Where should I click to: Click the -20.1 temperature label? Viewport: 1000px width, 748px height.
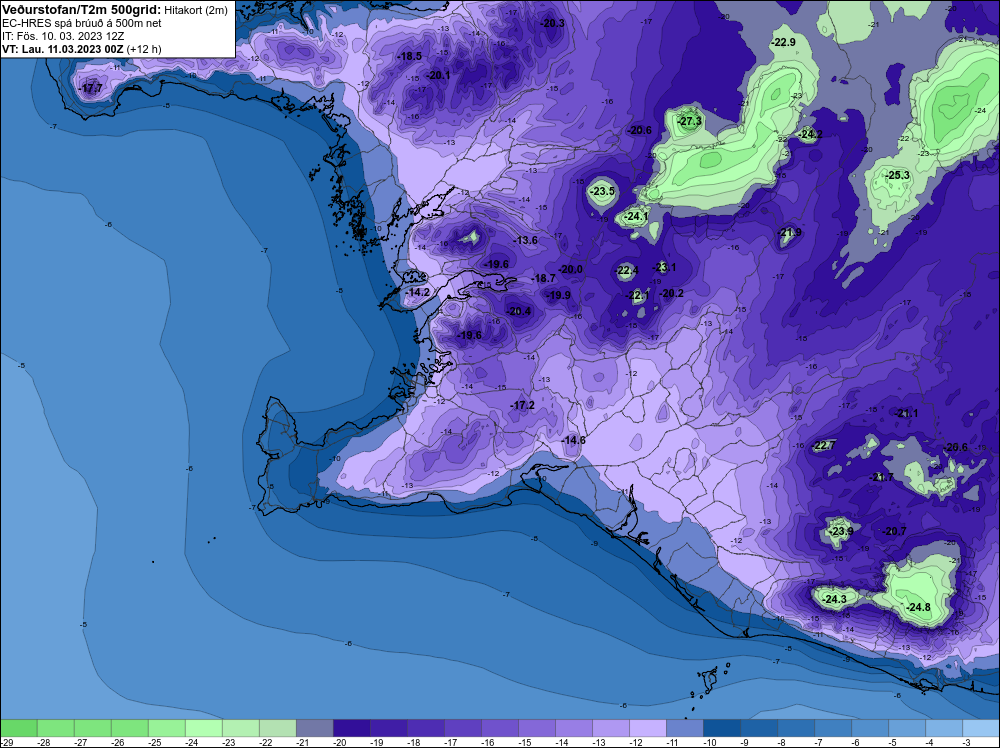pyautogui.click(x=438, y=75)
